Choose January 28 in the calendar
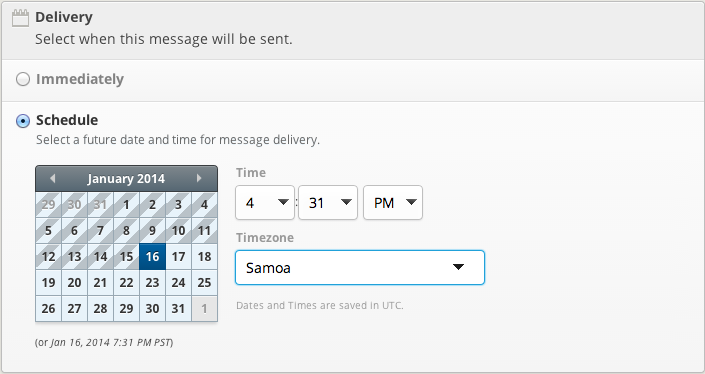 tap(100, 309)
